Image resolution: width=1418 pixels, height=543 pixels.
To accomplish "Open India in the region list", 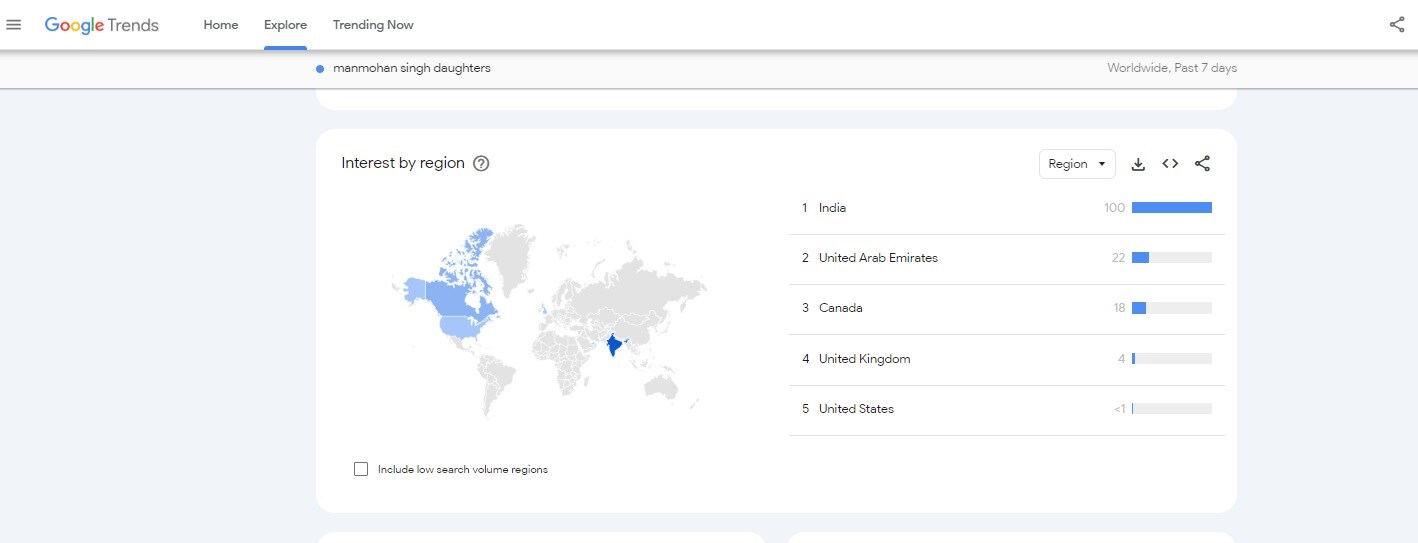I will pos(832,208).
